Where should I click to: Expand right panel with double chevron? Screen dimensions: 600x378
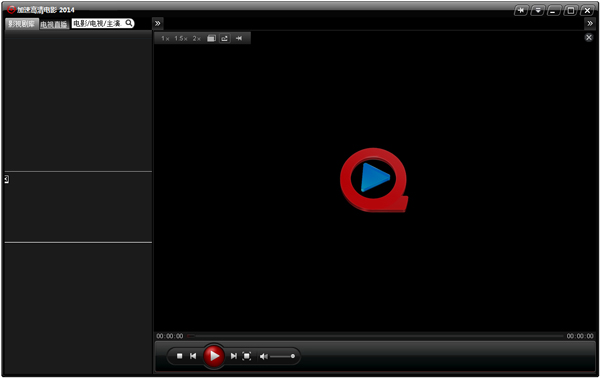(x=590, y=23)
